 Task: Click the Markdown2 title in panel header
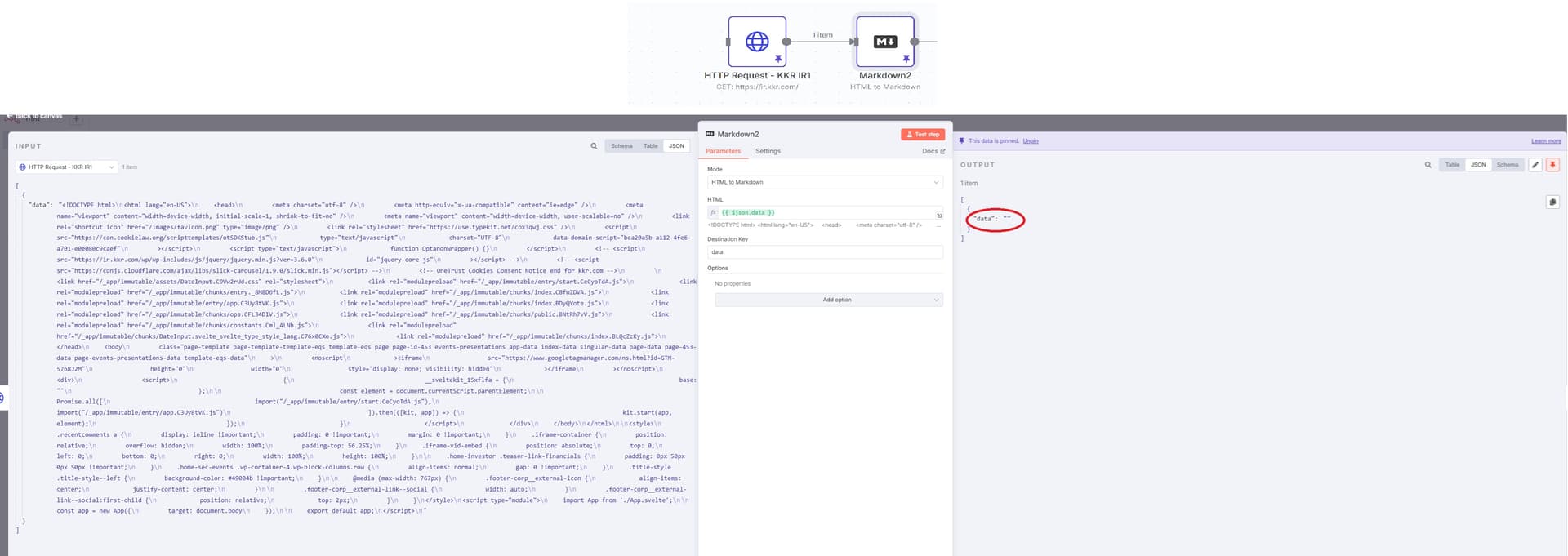pyautogui.click(x=738, y=134)
